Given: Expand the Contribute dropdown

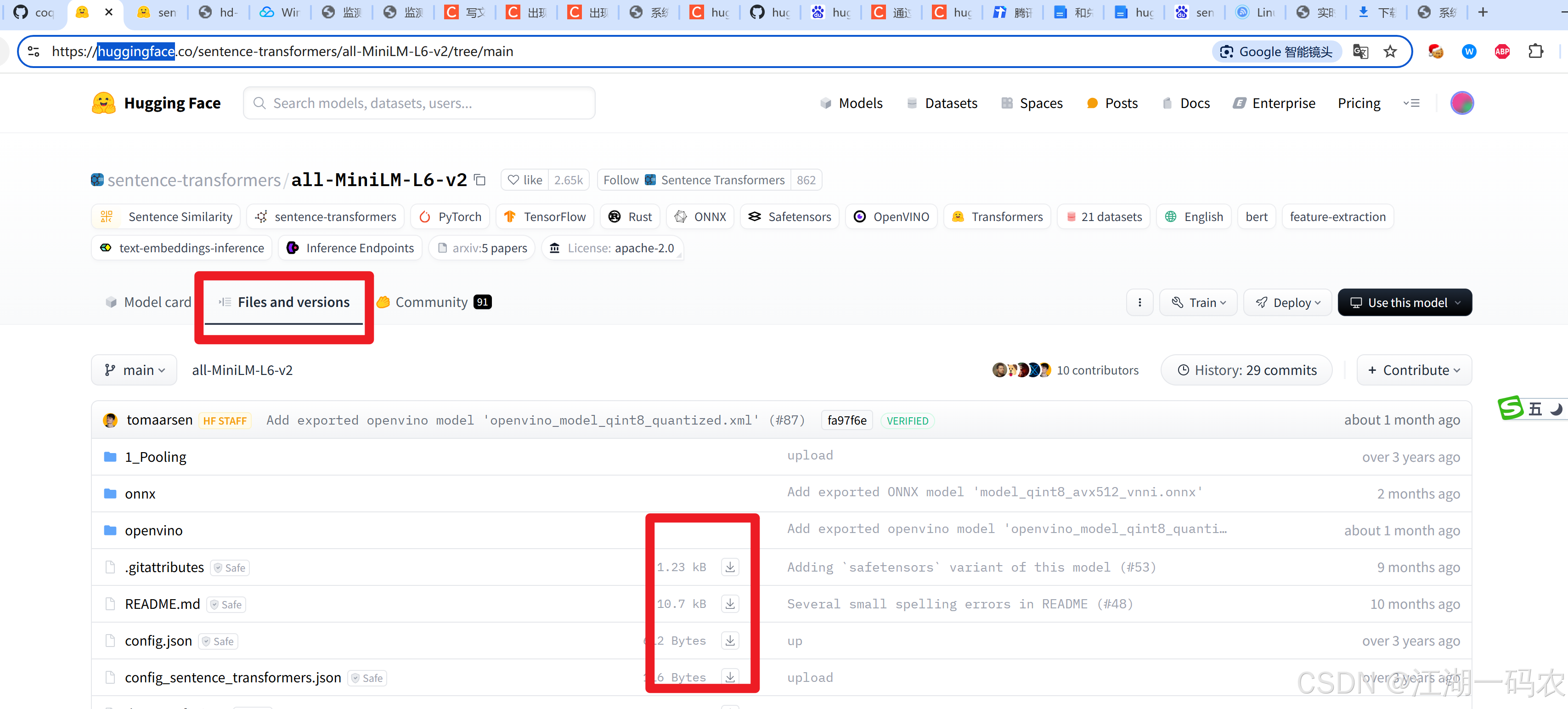Looking at the screenshot, I should (x=1413, y=370).
